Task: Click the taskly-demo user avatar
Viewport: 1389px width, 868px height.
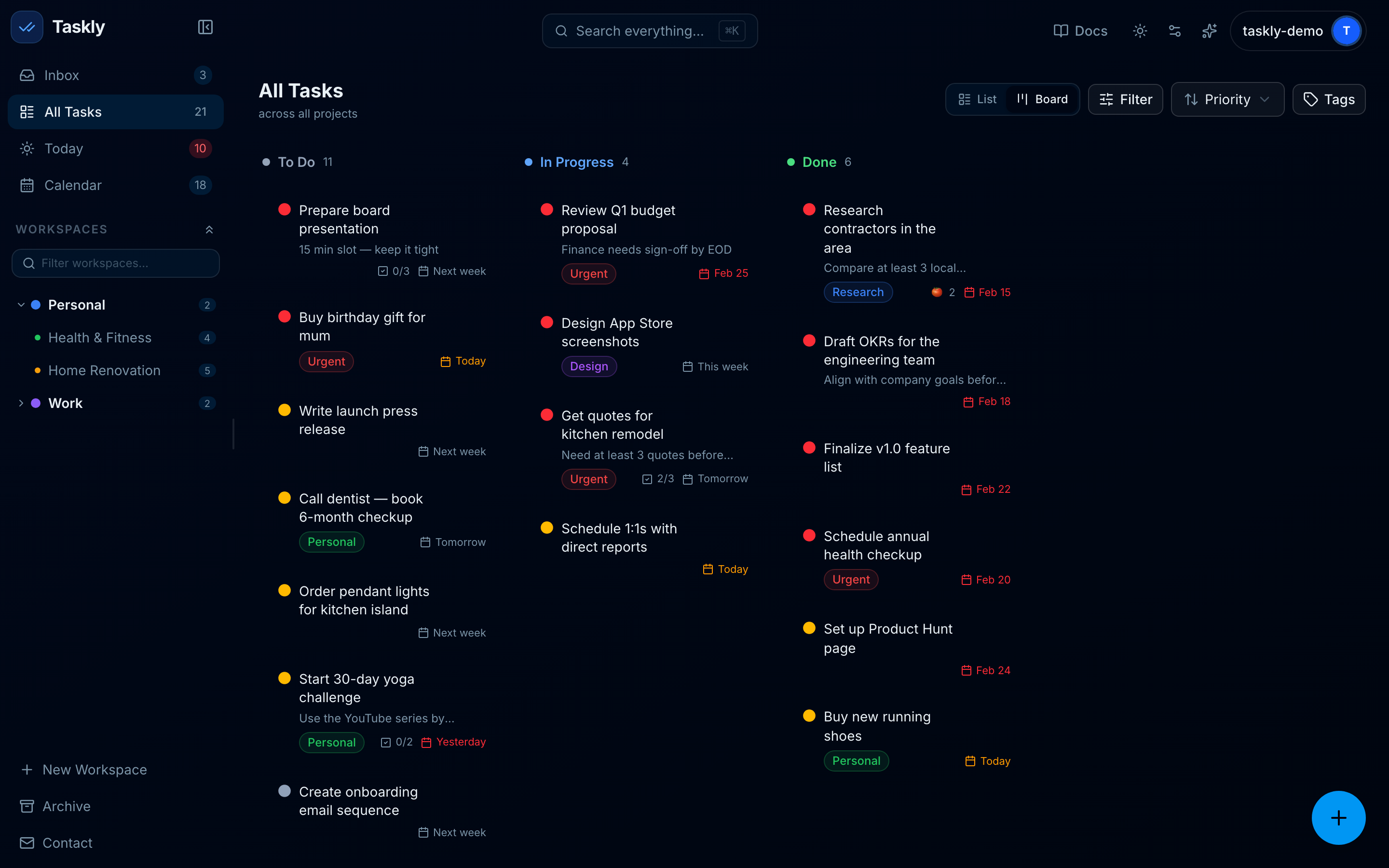Action: (x=1346, y=31)
